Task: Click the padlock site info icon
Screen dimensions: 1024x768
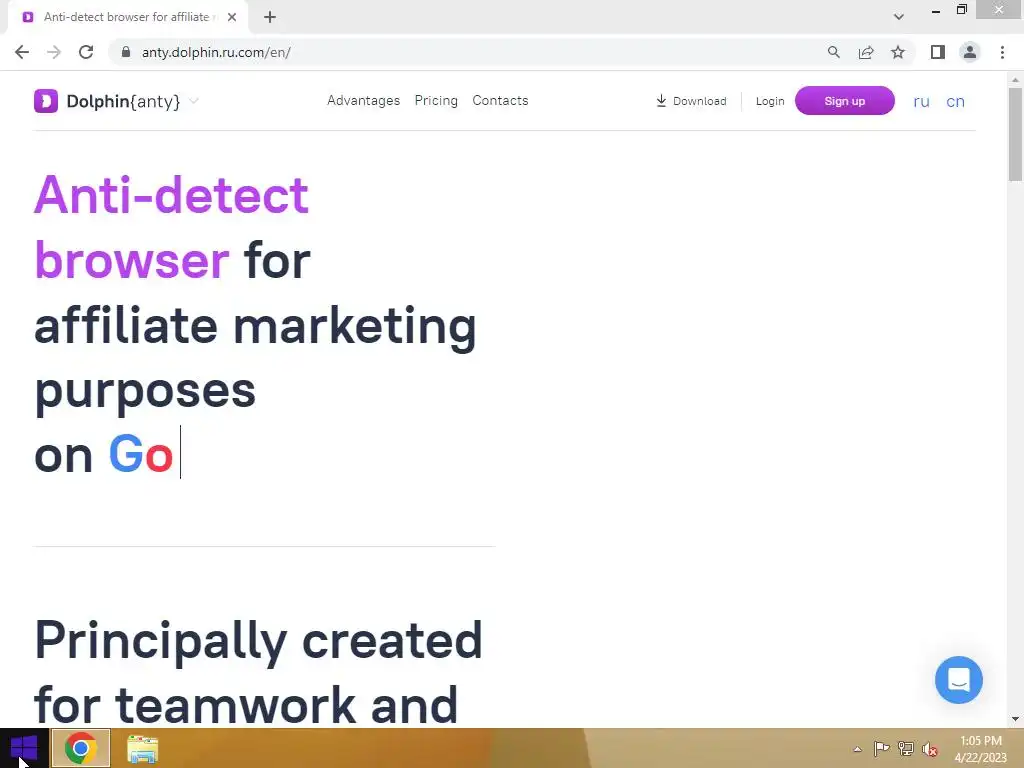Action: point(126,52)
